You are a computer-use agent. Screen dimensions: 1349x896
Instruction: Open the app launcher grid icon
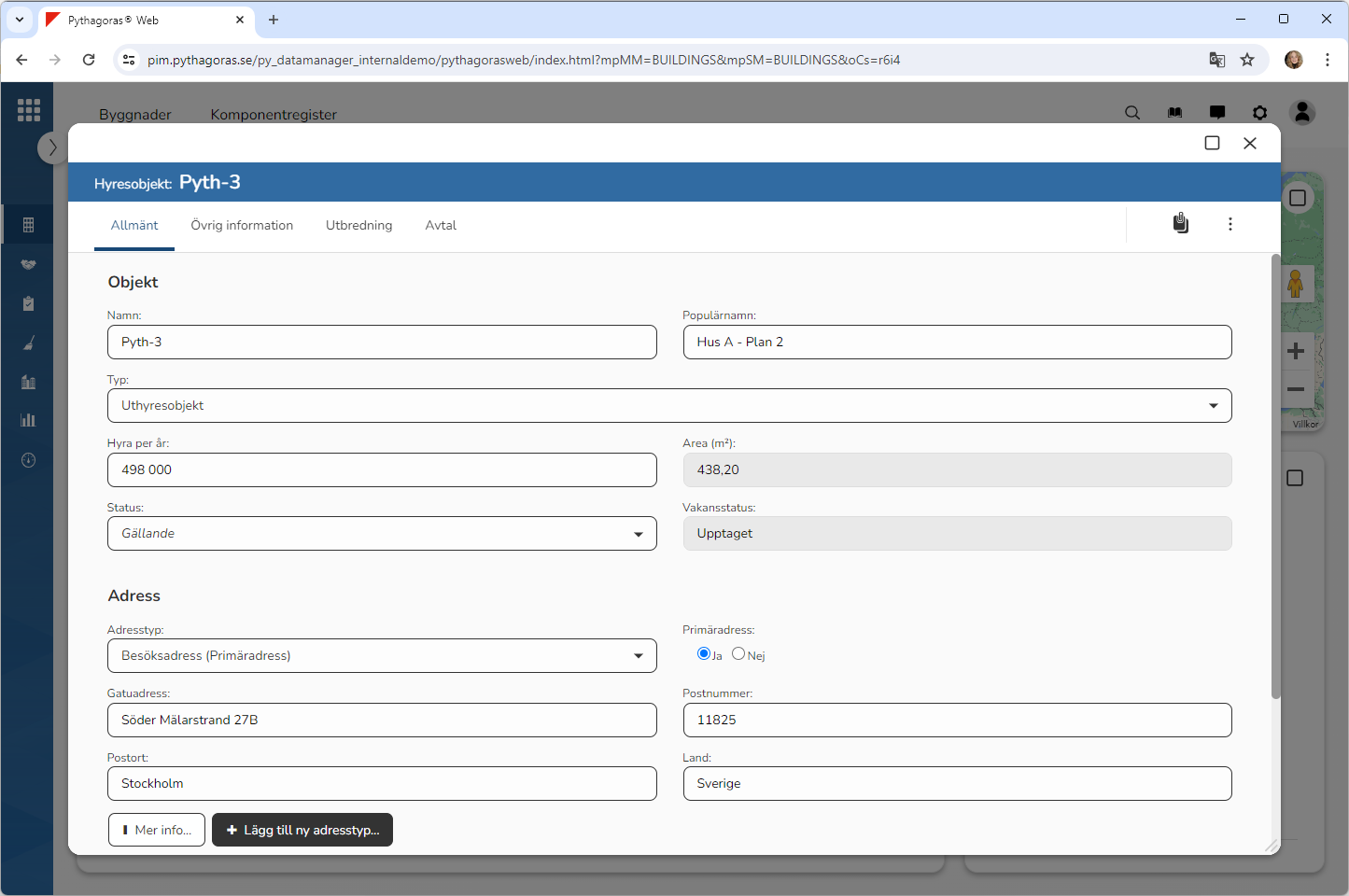tap(28, 110)
